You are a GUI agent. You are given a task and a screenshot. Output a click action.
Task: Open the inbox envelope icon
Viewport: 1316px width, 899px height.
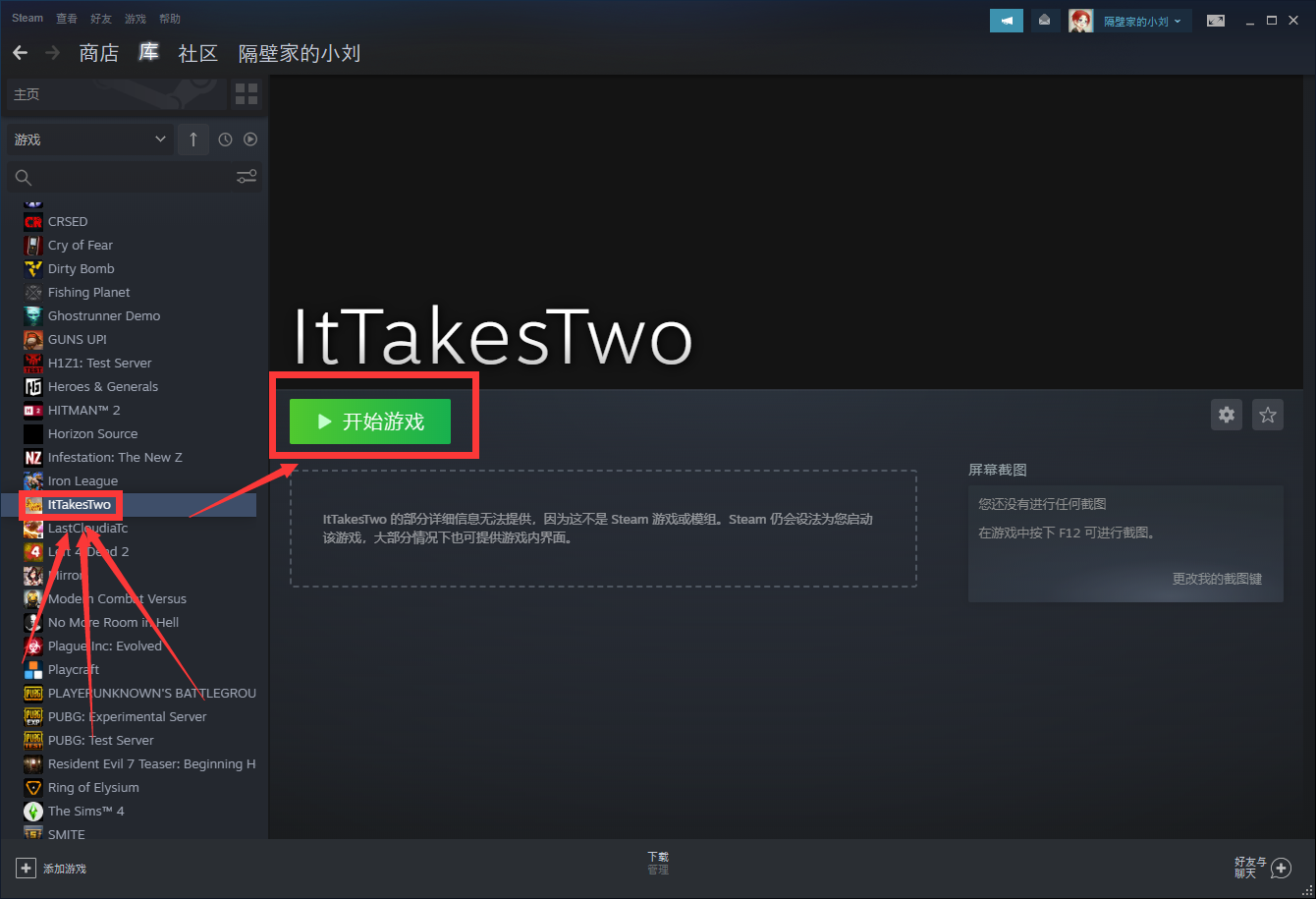tap(1044, 21)
